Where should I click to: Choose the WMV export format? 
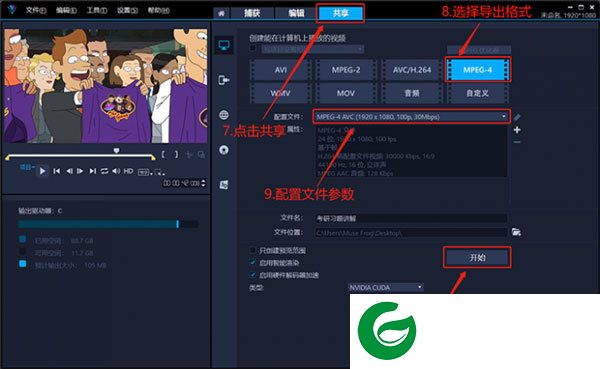click(x=280, y=93)
